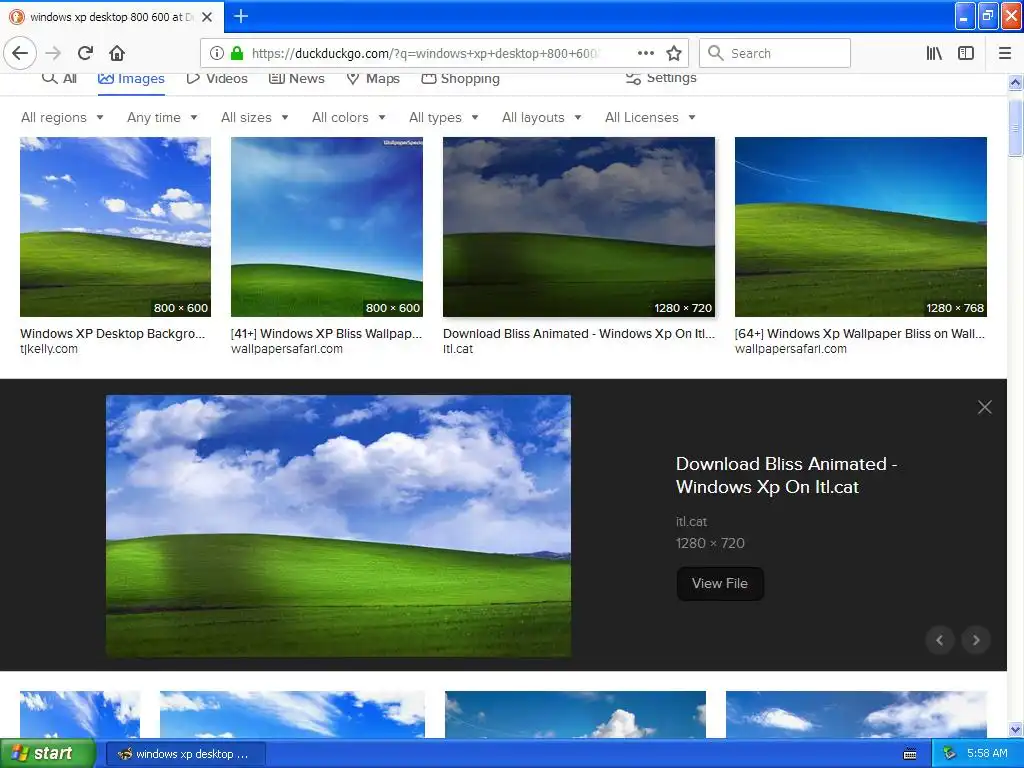Screen dimensions: 1024x768
Task: Click the green secure padlock icon
Action: coord(237,53)
